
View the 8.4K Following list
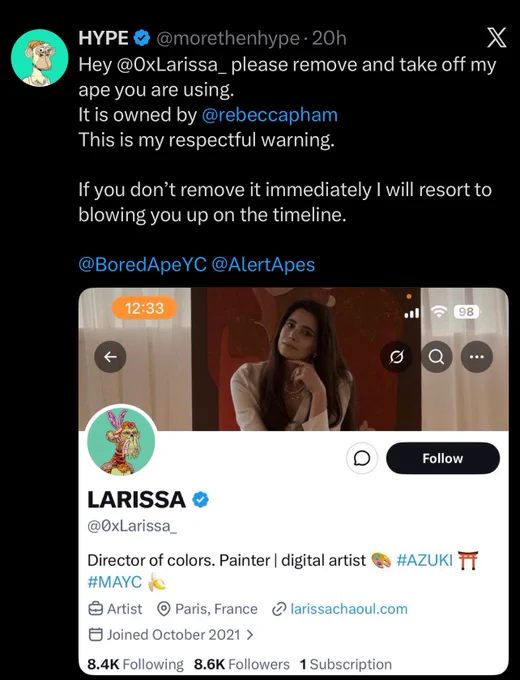(135, 664)
